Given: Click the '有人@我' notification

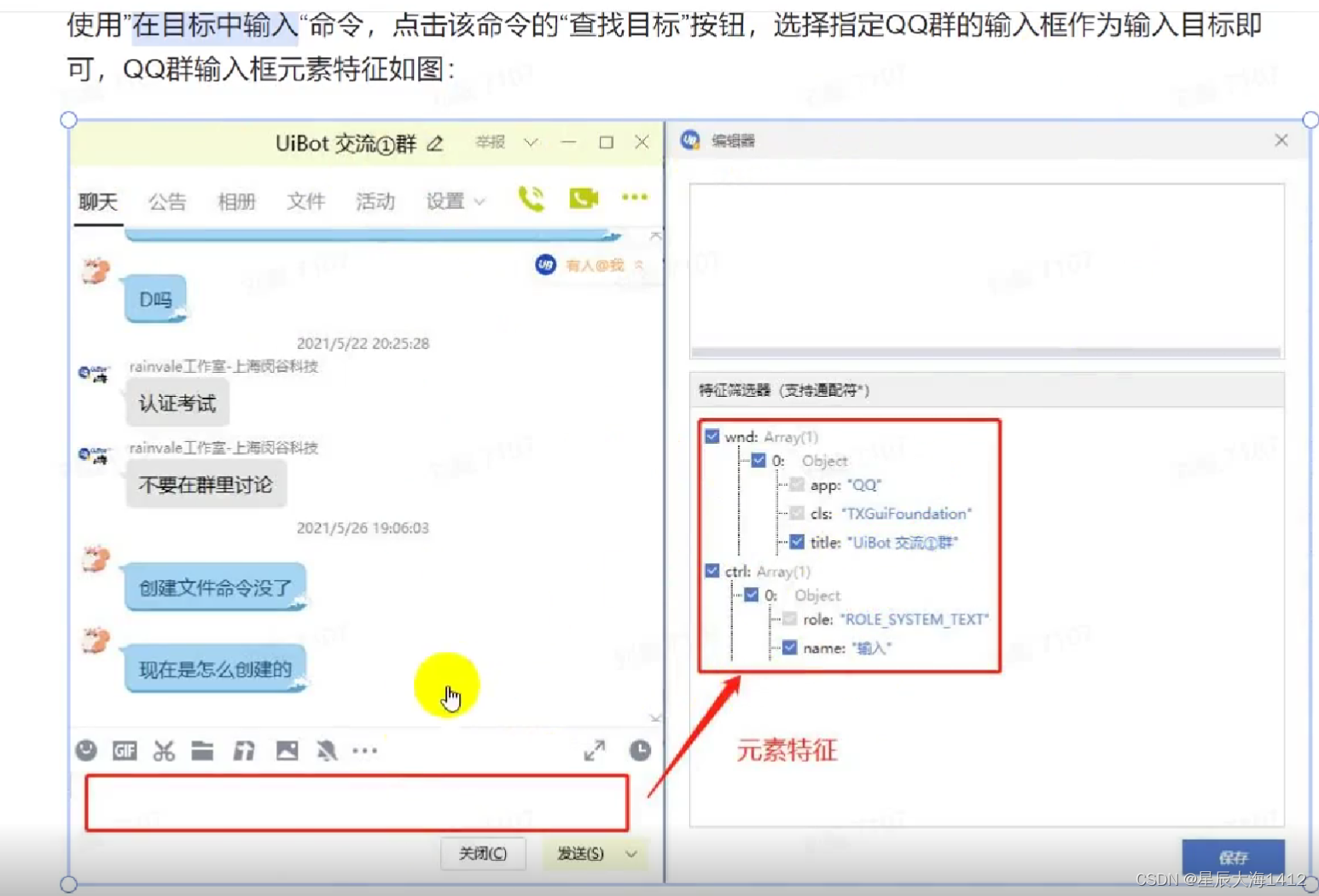Looking at the screenshot, I should click(595, 265).
